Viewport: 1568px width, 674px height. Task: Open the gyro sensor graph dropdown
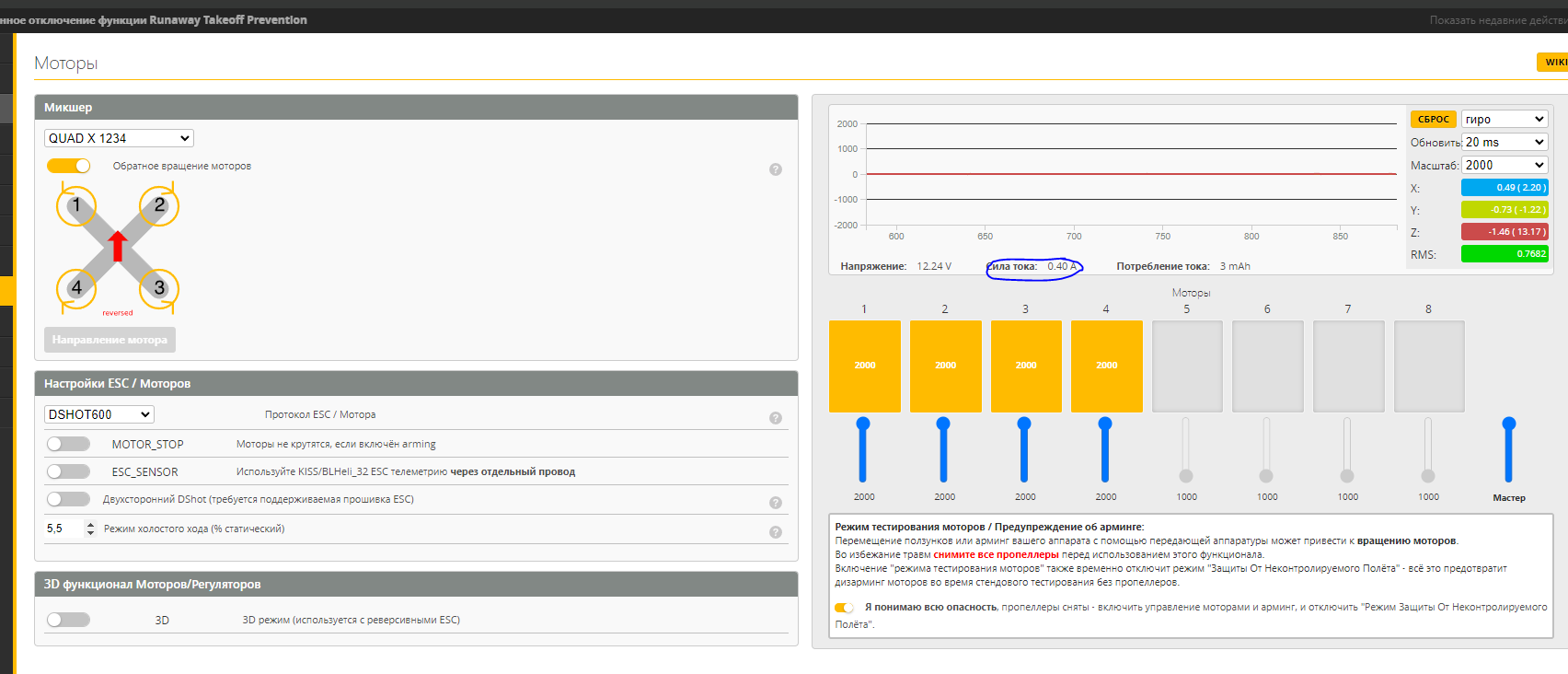click(x=1505, y=119)
